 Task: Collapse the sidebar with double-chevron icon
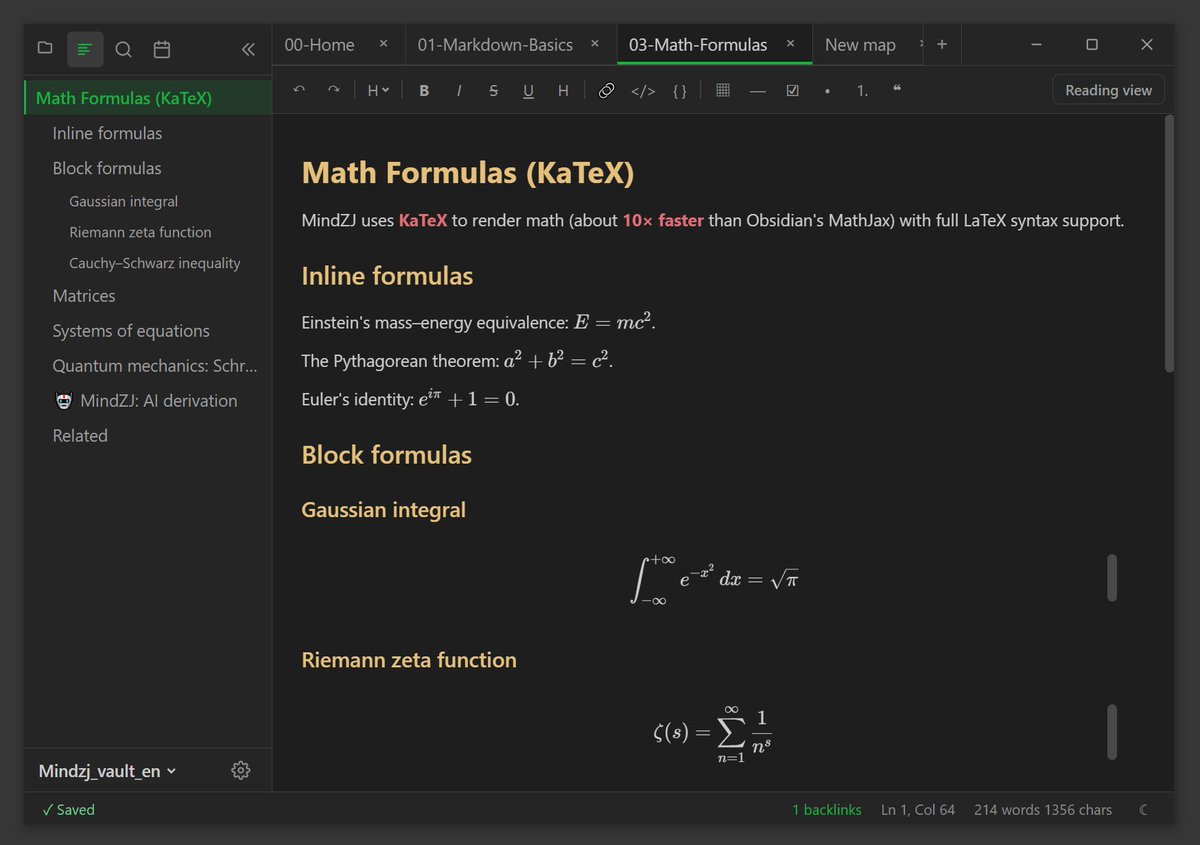pos(248,49)
